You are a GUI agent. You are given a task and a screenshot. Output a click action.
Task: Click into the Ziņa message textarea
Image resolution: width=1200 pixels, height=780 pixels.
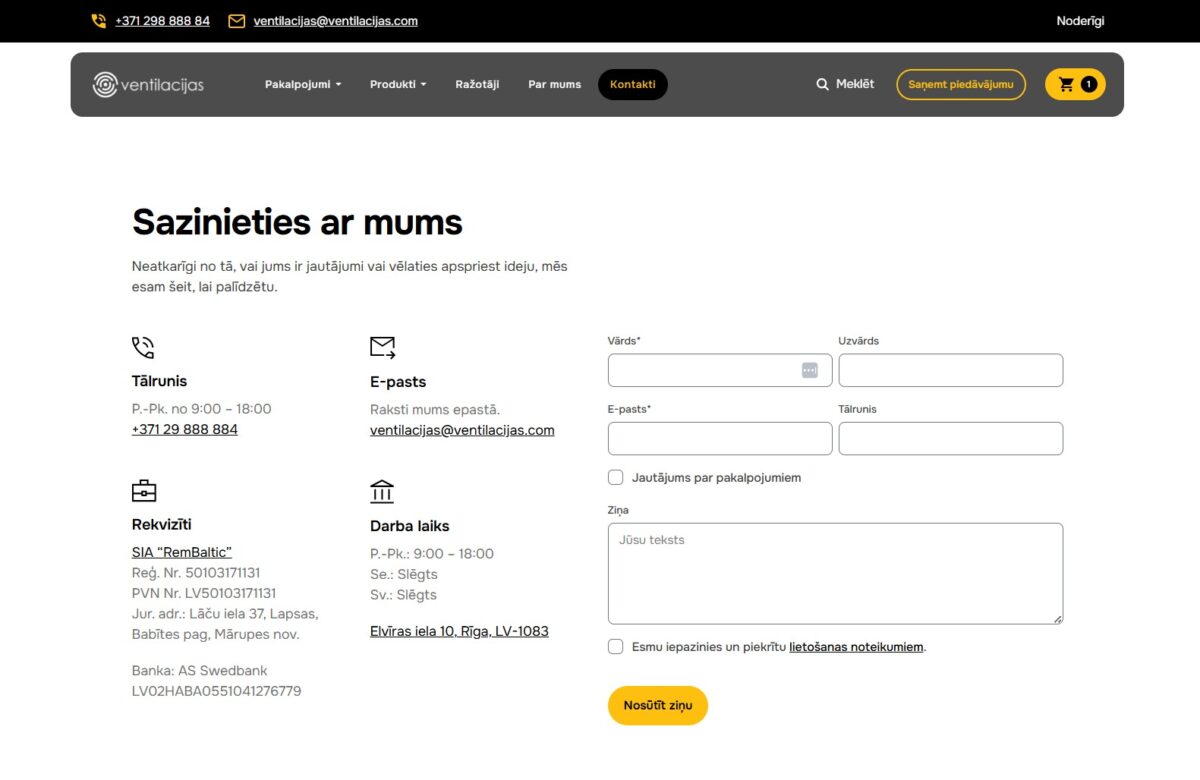(x=835, y=574)
